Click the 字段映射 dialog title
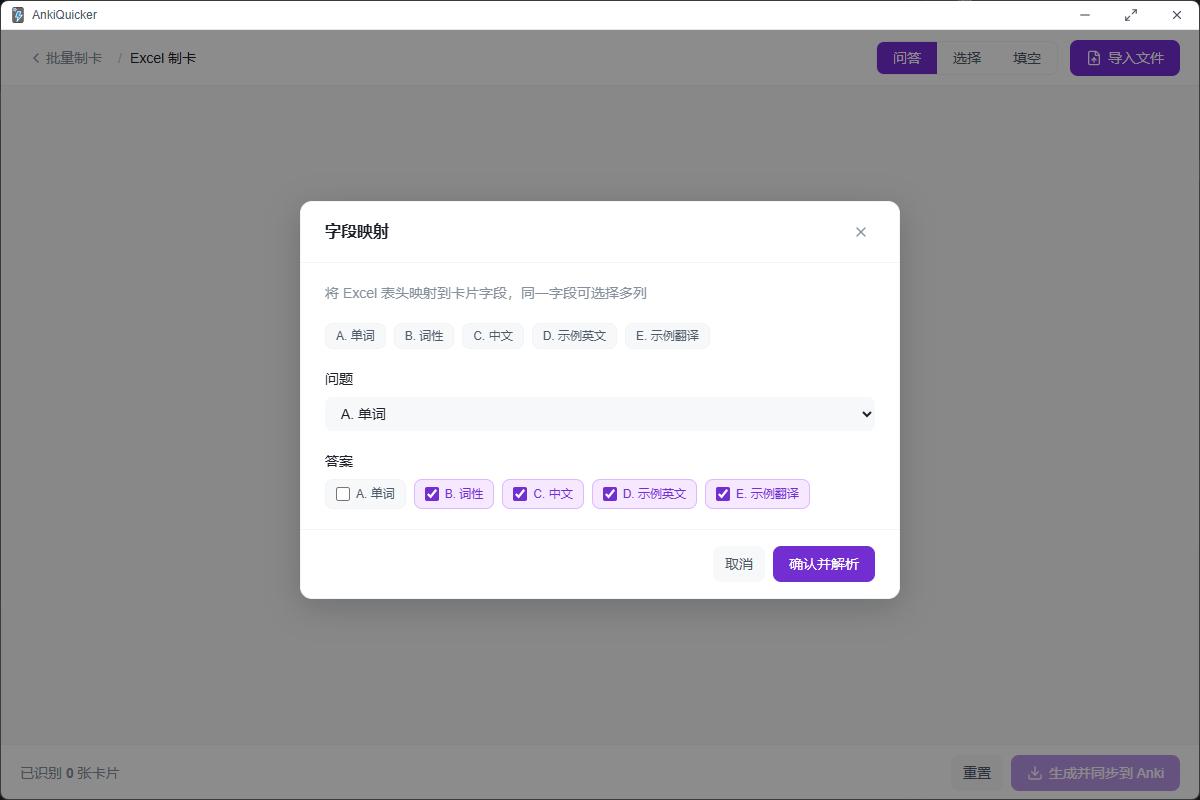Image resolution: width=1200 pixels, height=800 pixels. [x=357, y=232]
